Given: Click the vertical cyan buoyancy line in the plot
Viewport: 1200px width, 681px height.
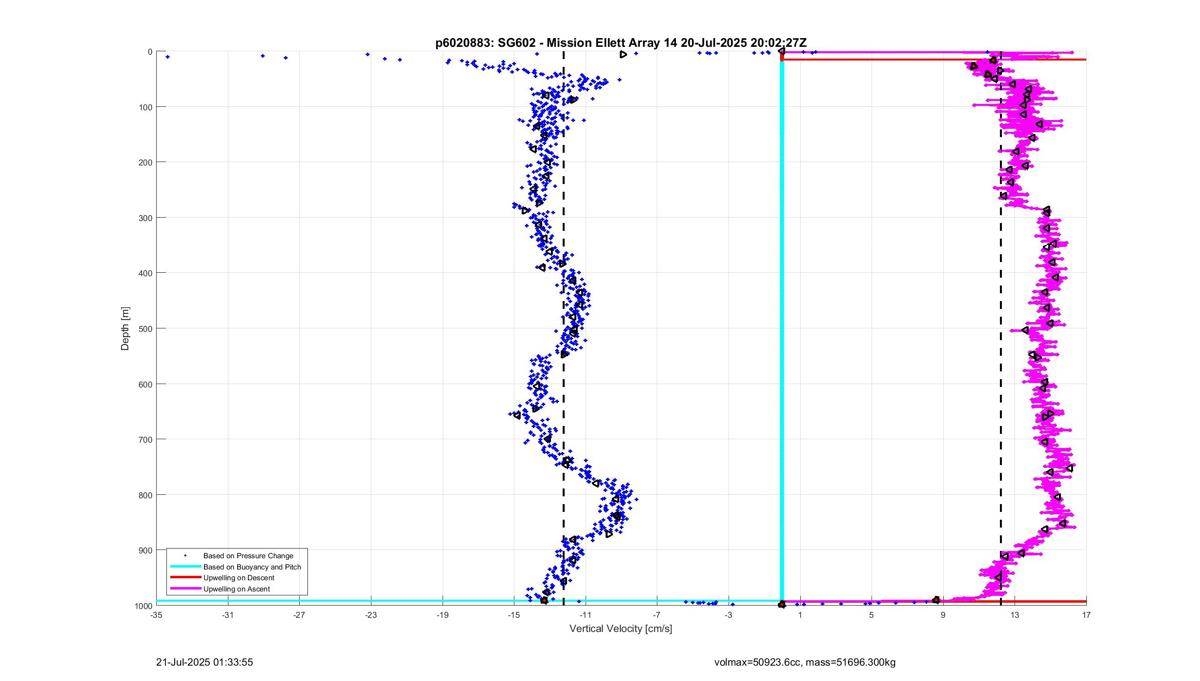Looking at the screenshot, I should (x=782, y=330).
